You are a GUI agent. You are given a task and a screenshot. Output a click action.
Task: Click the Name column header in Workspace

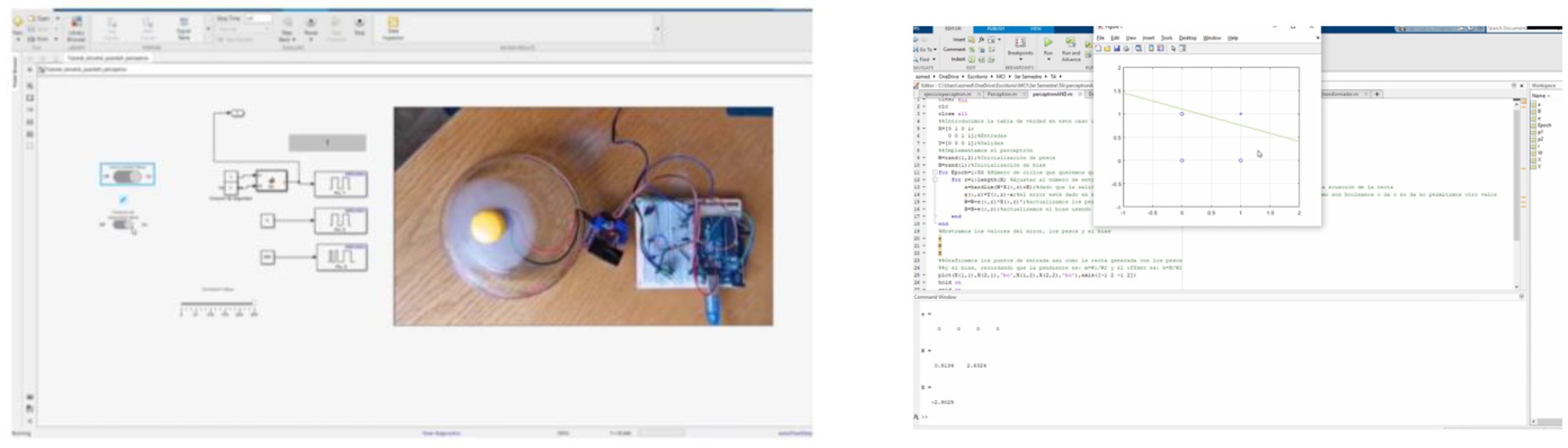[1541, 96]
